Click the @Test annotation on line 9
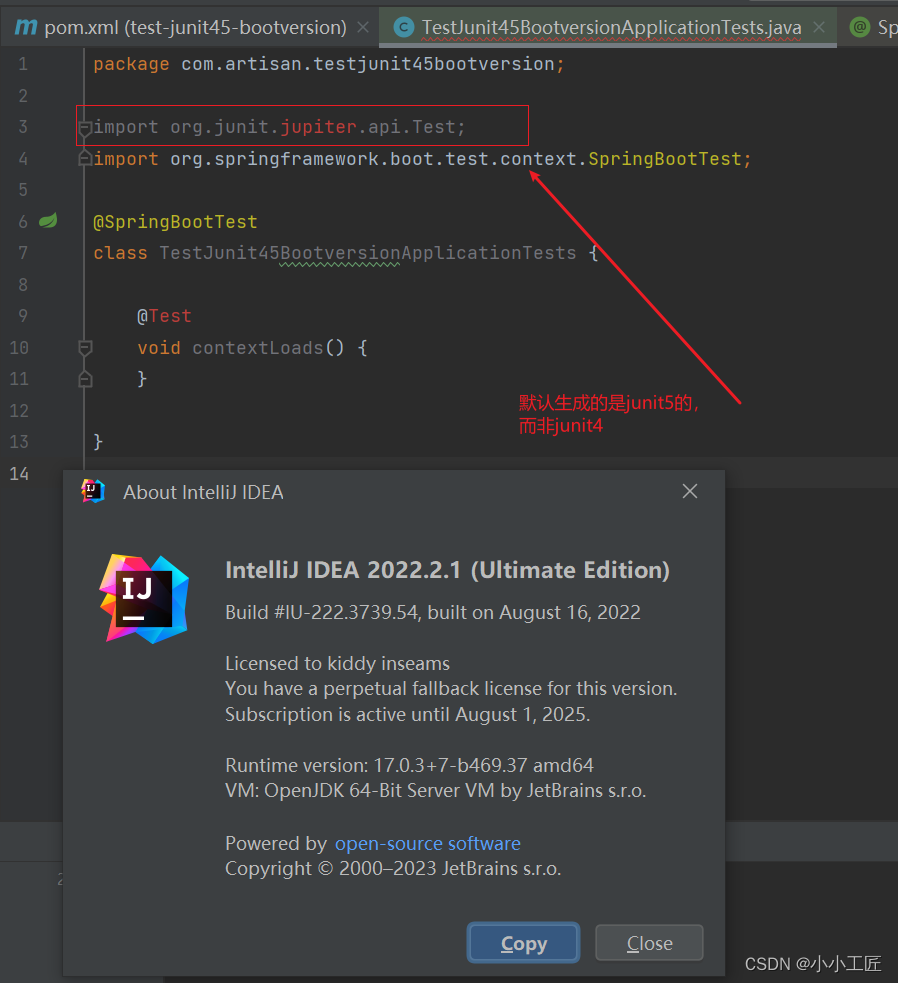This screenshot has width=898, height=983. (x=164, y=316)
